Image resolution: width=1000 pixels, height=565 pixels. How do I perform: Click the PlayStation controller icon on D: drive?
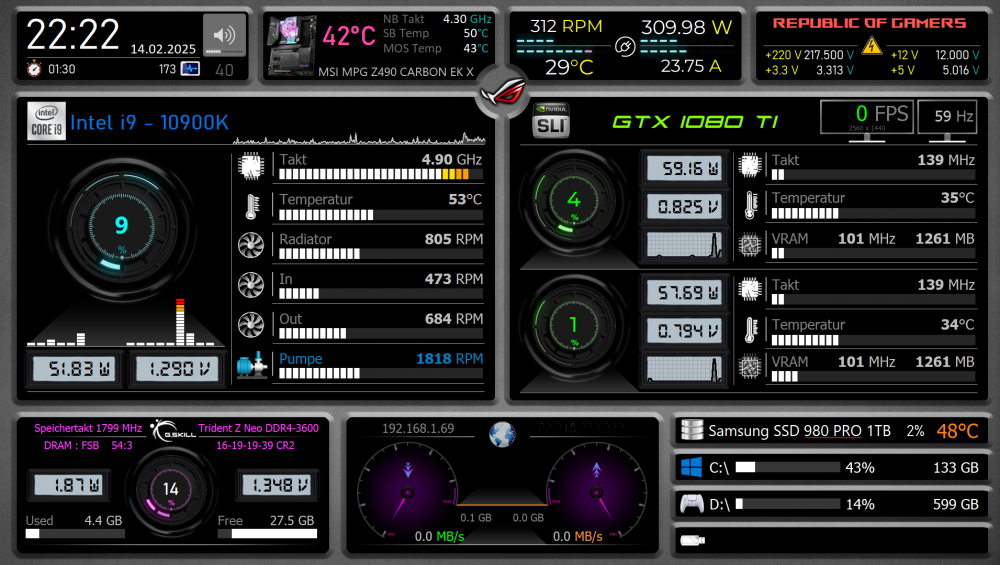click(690, 504)
